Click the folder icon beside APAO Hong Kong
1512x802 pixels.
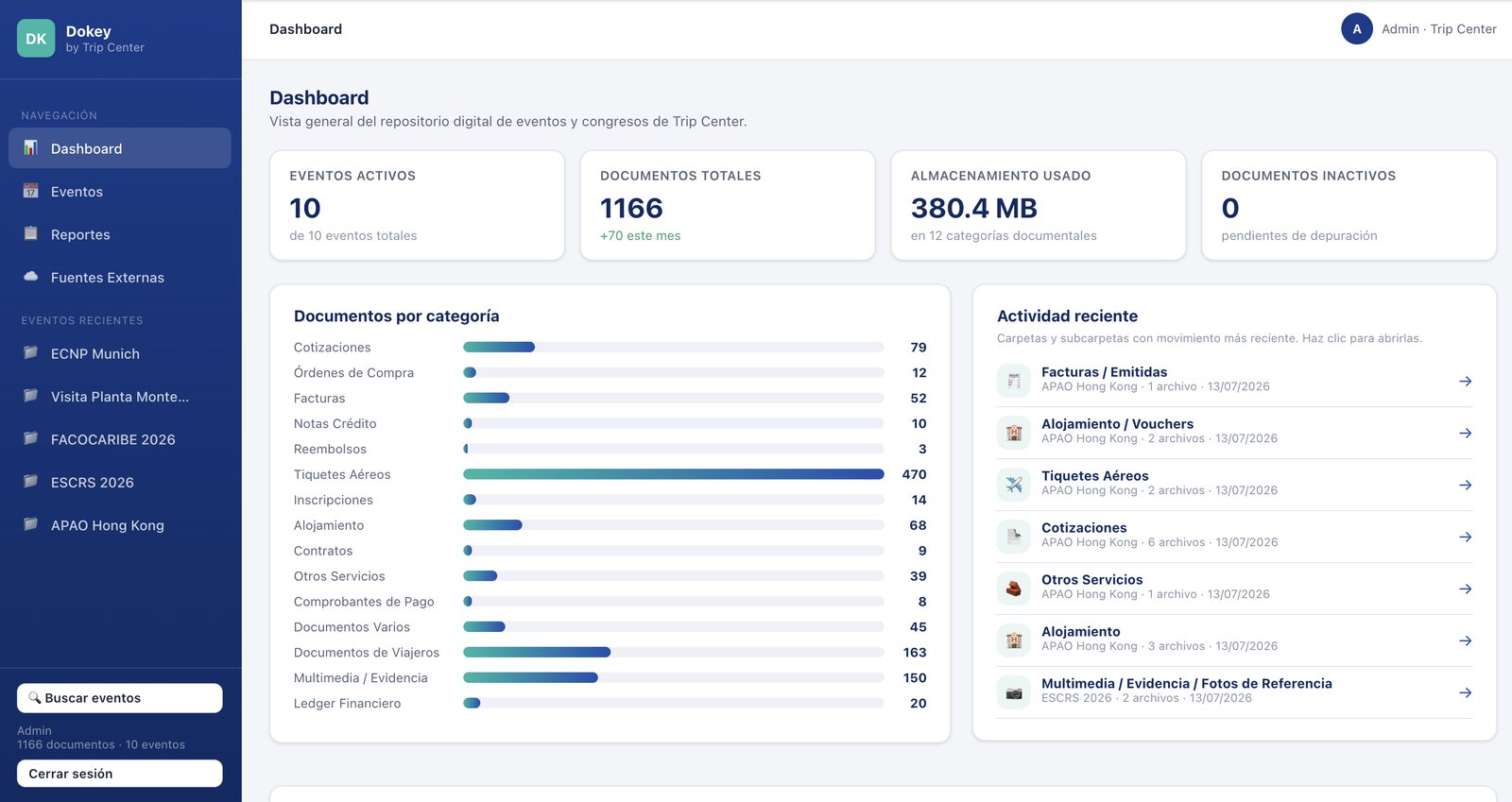coord(30,524)
